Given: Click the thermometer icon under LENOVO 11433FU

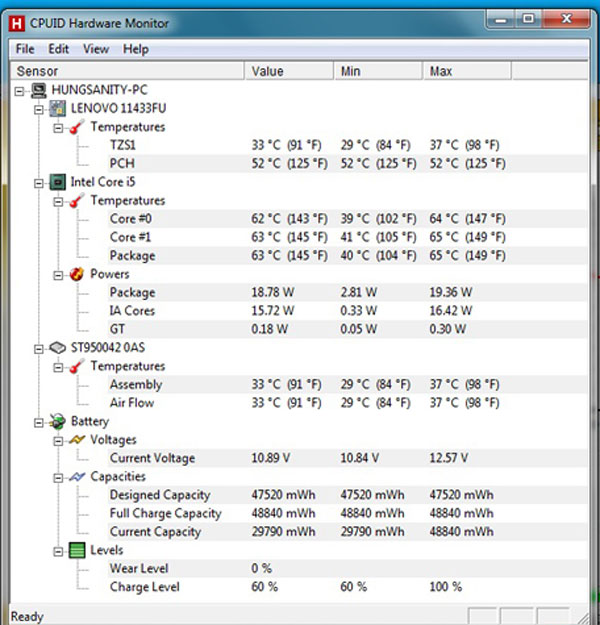Looking at the screenshot, I should 77,127.
